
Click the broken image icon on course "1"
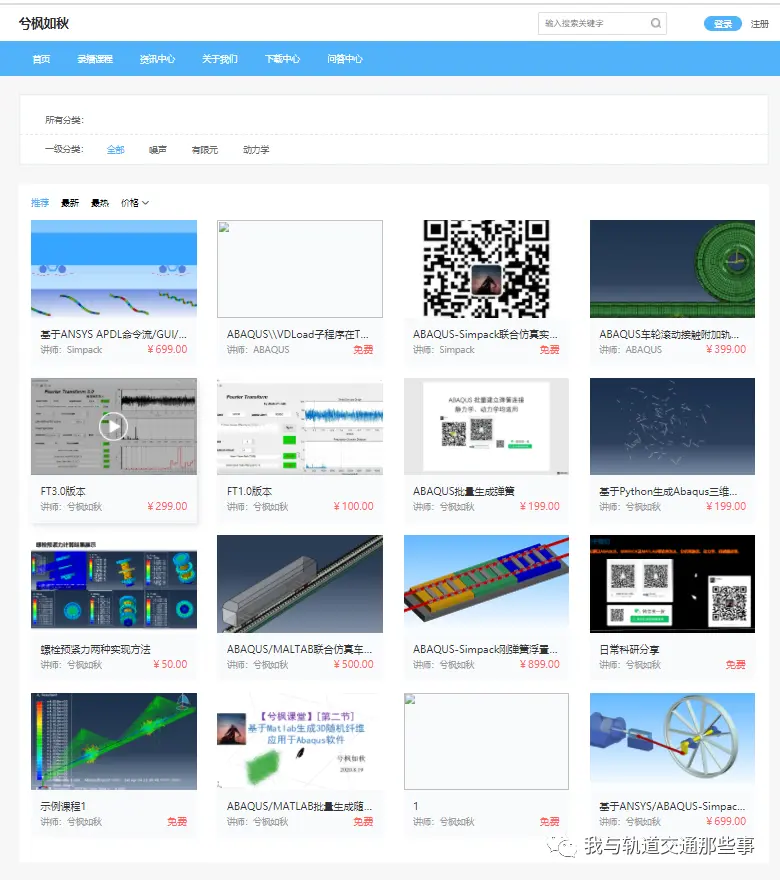[410, 699]
